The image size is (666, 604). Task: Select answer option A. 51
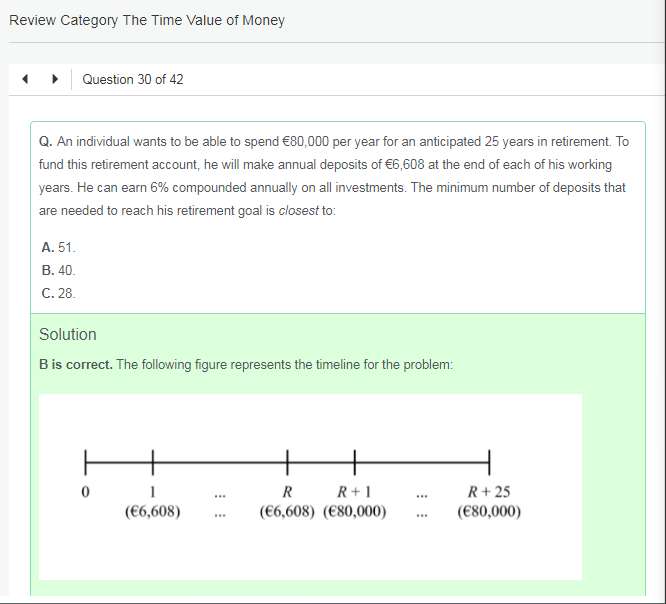coord(59,246)
